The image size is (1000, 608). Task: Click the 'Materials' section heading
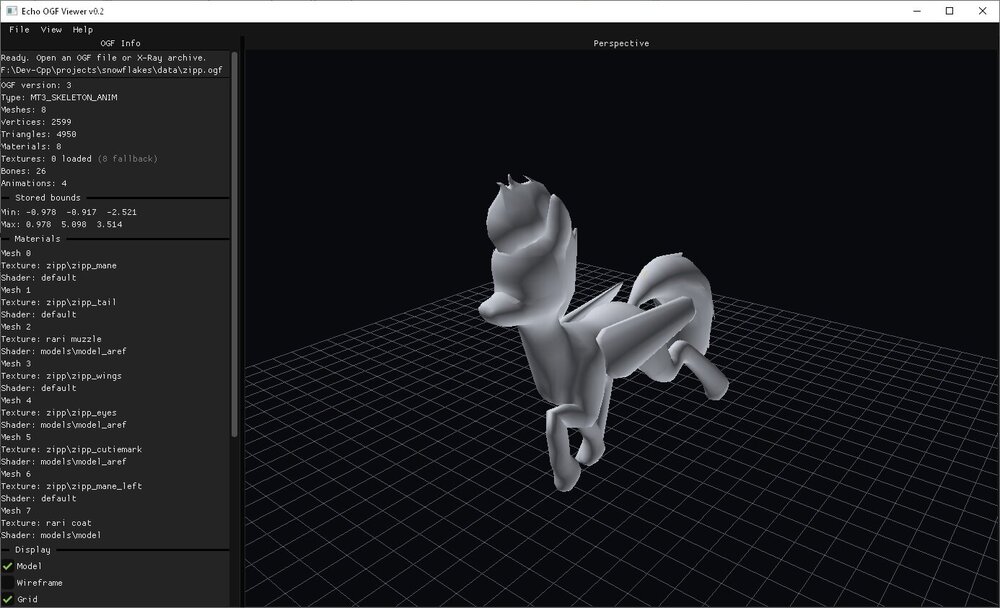point(37,239)
